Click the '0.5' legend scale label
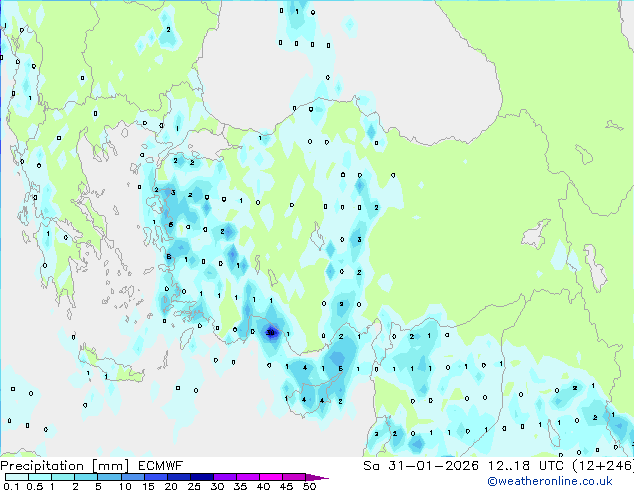634x490 pixels. pos(34,486)
